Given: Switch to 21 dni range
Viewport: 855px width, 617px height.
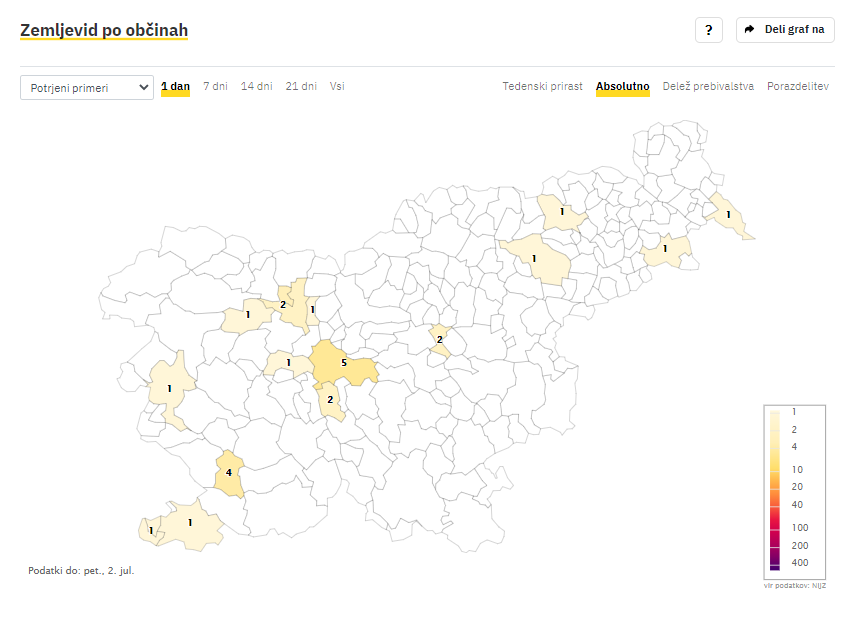Looking at the screenshot, I should tap(301, 87).
